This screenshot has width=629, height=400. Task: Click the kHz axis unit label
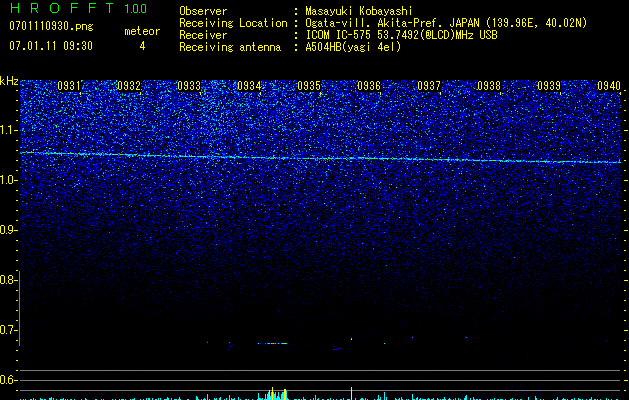pos(9,81)
